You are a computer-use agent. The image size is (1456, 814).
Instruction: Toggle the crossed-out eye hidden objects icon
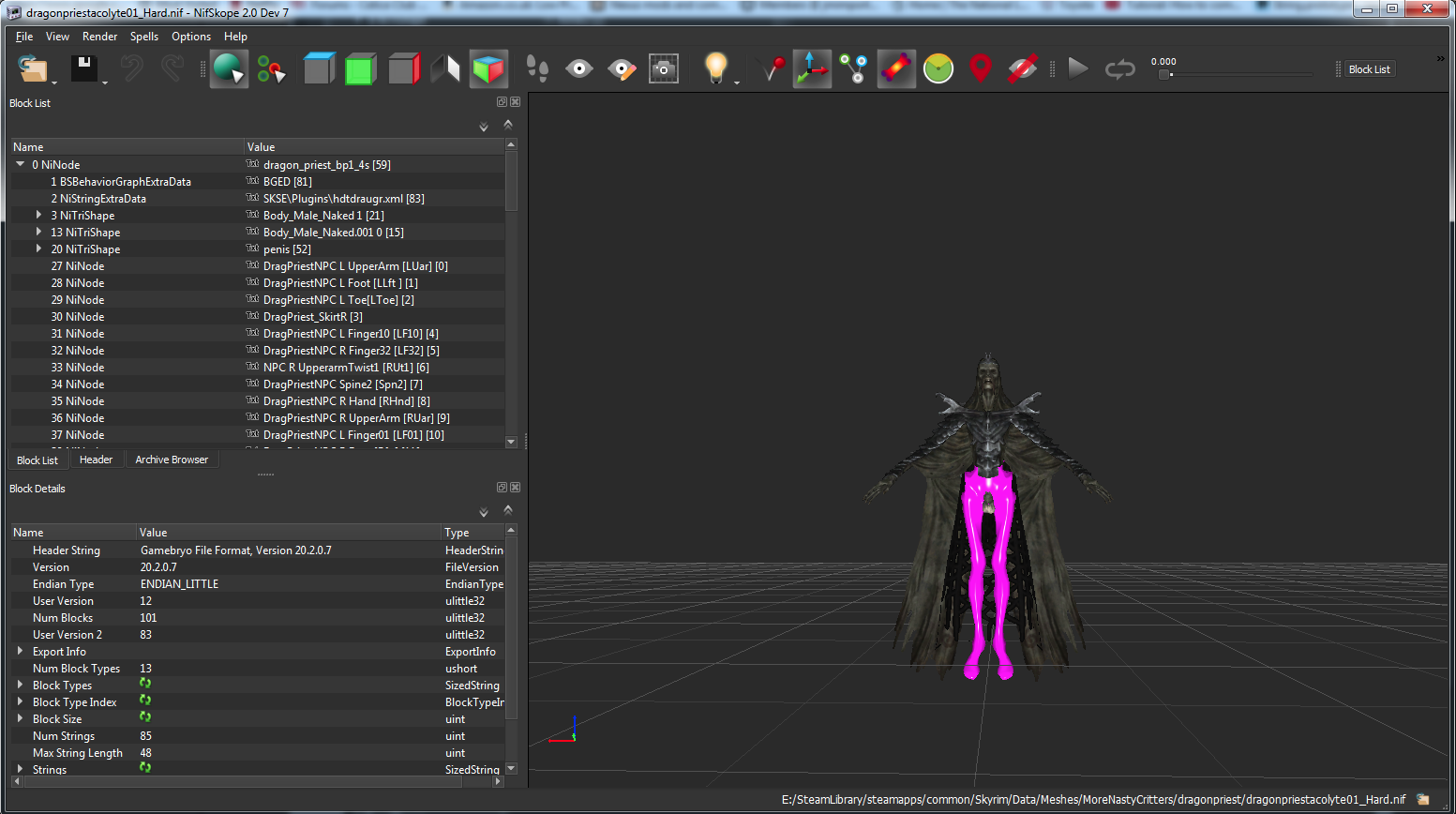pos(1023,68)
